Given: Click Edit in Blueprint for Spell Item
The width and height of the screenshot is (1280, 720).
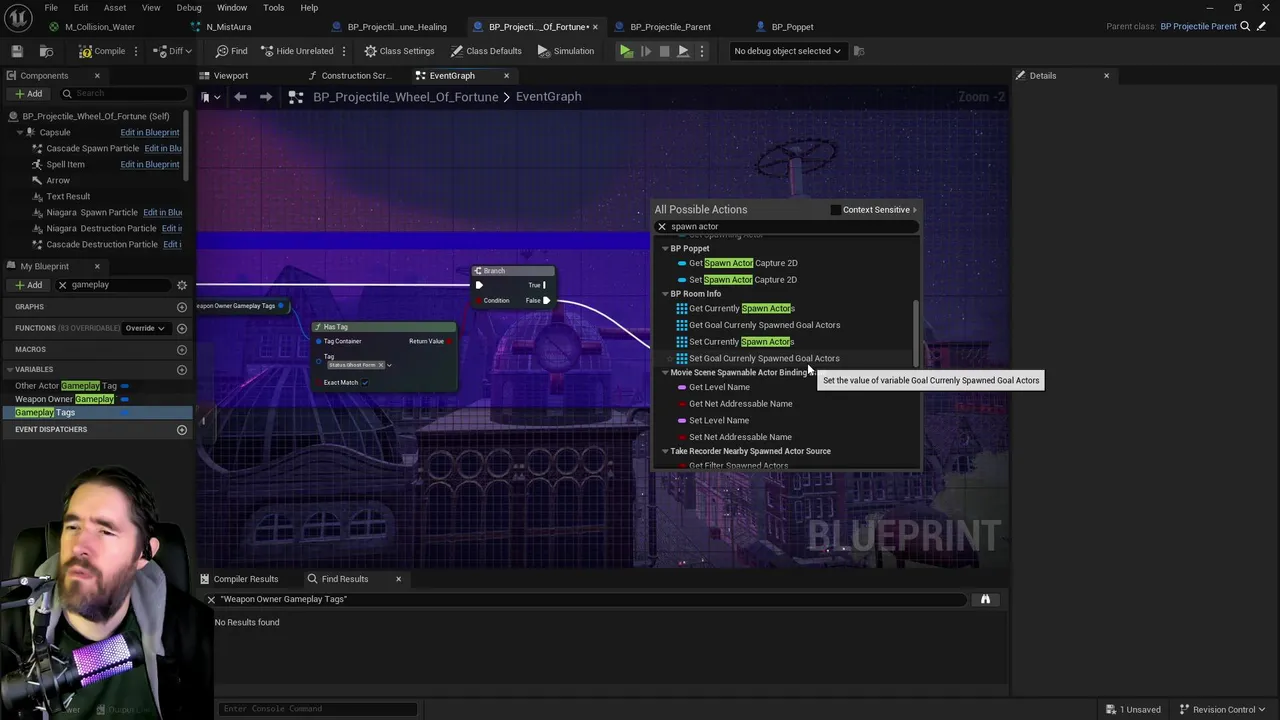Looking at the screenshot, I should point(150,164).
